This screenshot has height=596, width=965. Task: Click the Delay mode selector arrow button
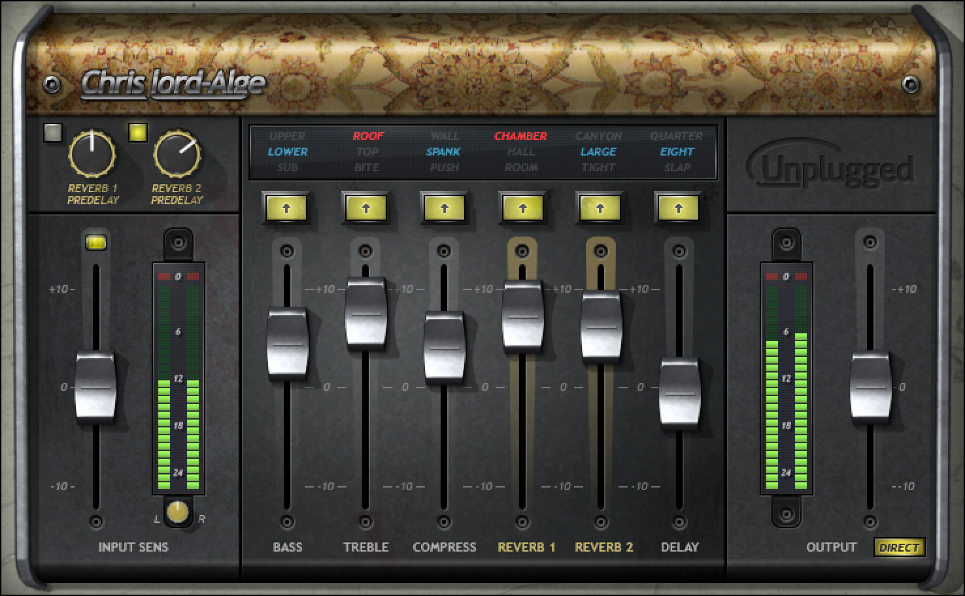pos(679,207)
